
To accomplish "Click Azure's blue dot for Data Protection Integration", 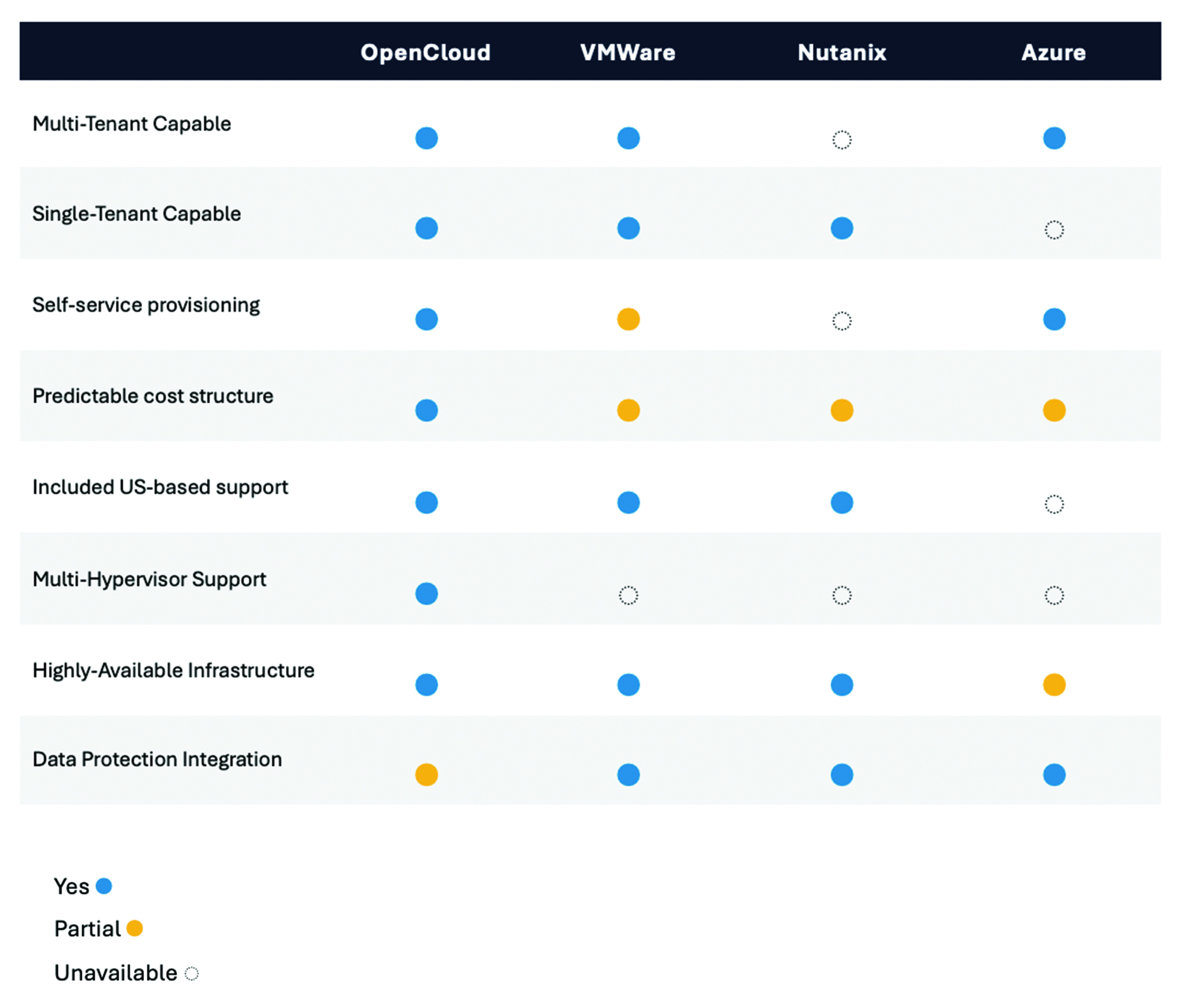I will tap(1054, 775).
